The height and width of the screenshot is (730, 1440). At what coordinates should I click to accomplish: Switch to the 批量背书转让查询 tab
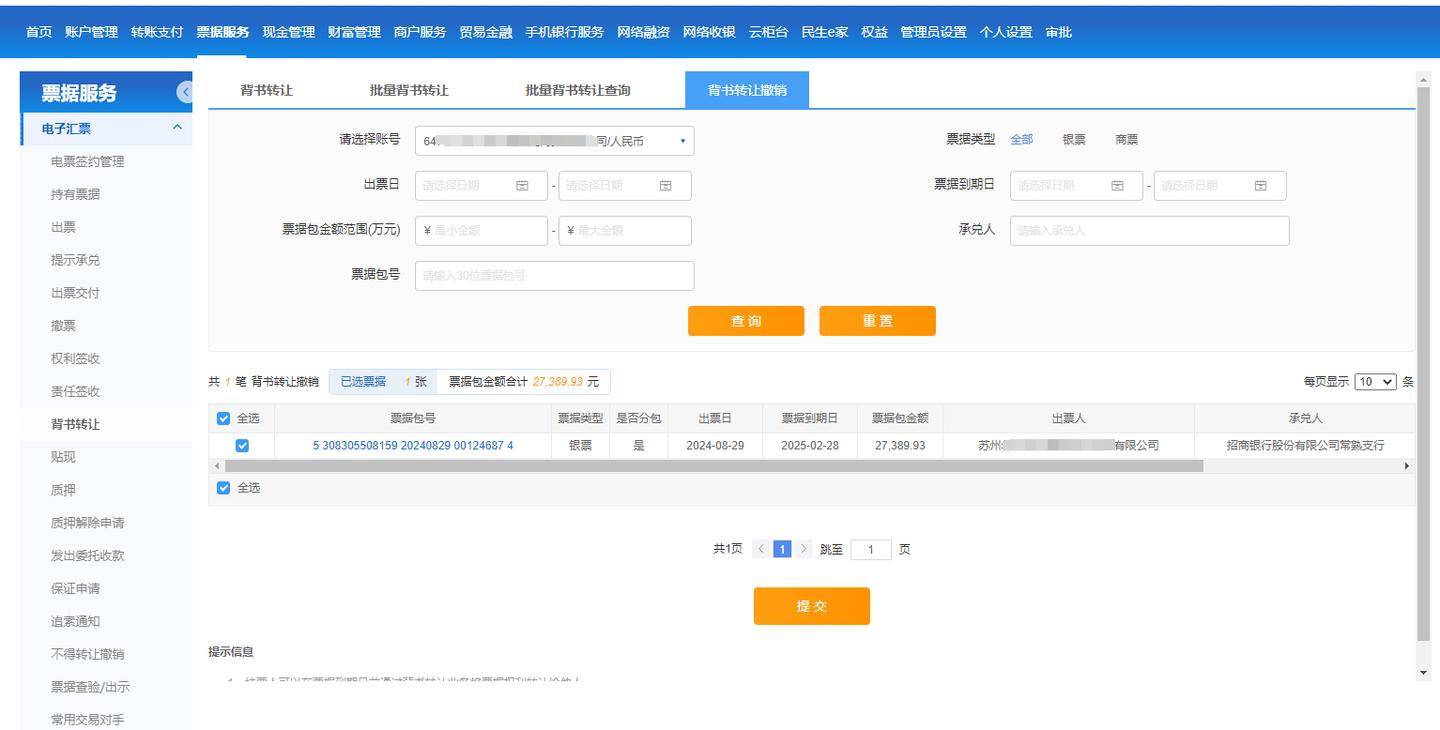pos(577,90)
